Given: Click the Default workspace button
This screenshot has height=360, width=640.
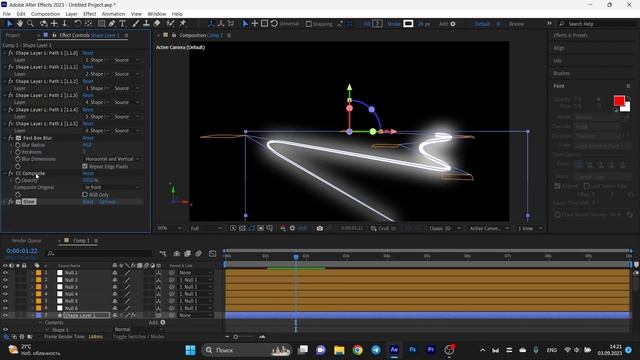Looking at the screenshot, I should [482, 24].
